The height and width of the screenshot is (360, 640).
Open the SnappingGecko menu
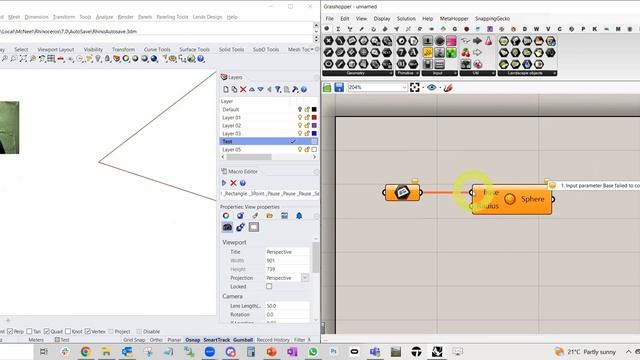[492, 18]
